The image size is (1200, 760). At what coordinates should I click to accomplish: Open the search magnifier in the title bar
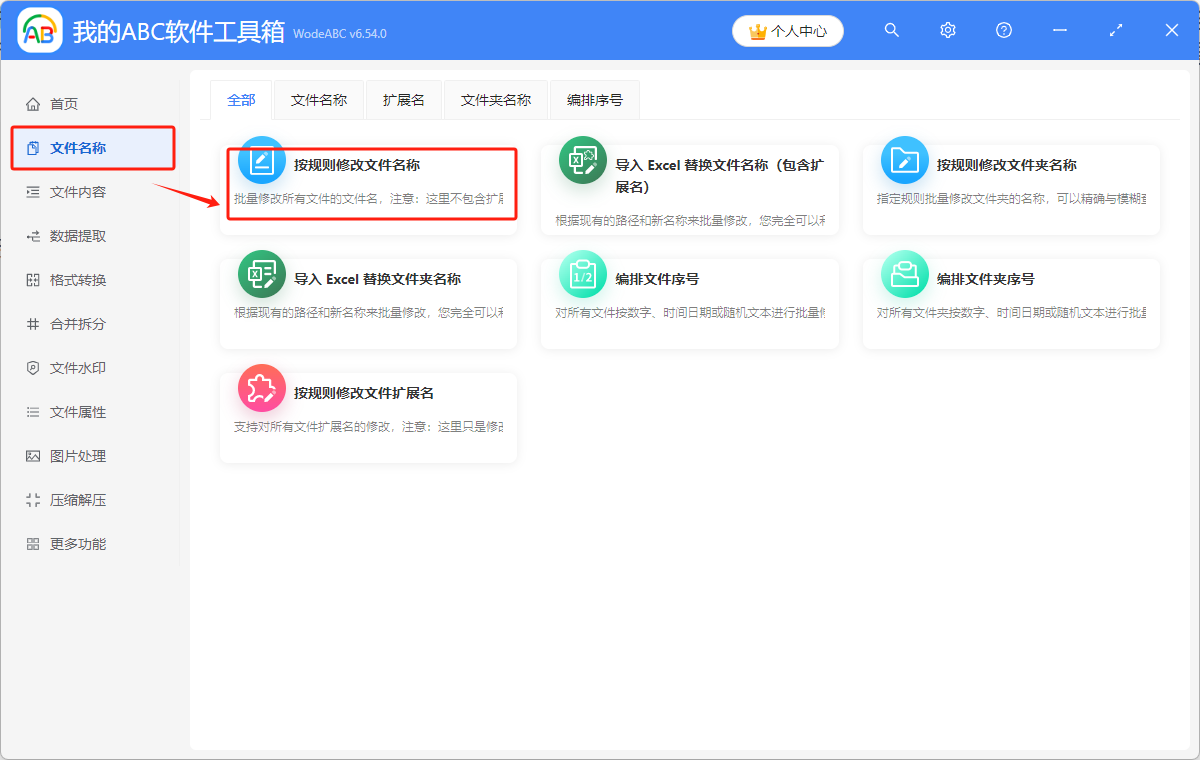891,30
